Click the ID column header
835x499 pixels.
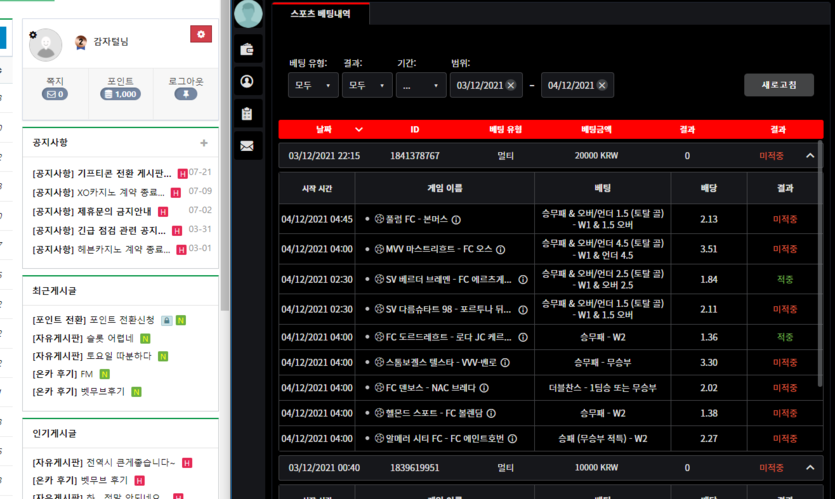pyautogui.click(x=415, y=129)
